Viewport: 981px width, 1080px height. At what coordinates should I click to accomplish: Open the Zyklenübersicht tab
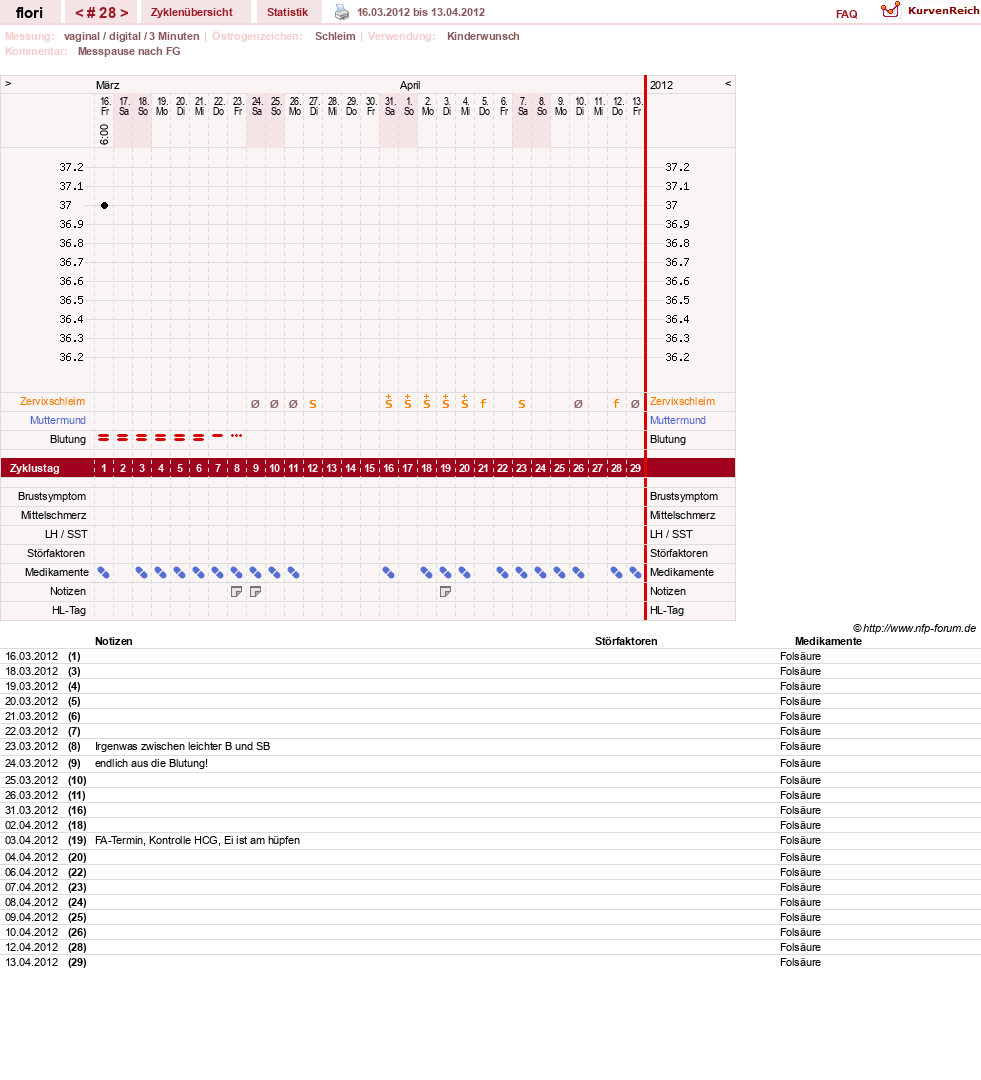pyautogui.click(x=192, y=12)
